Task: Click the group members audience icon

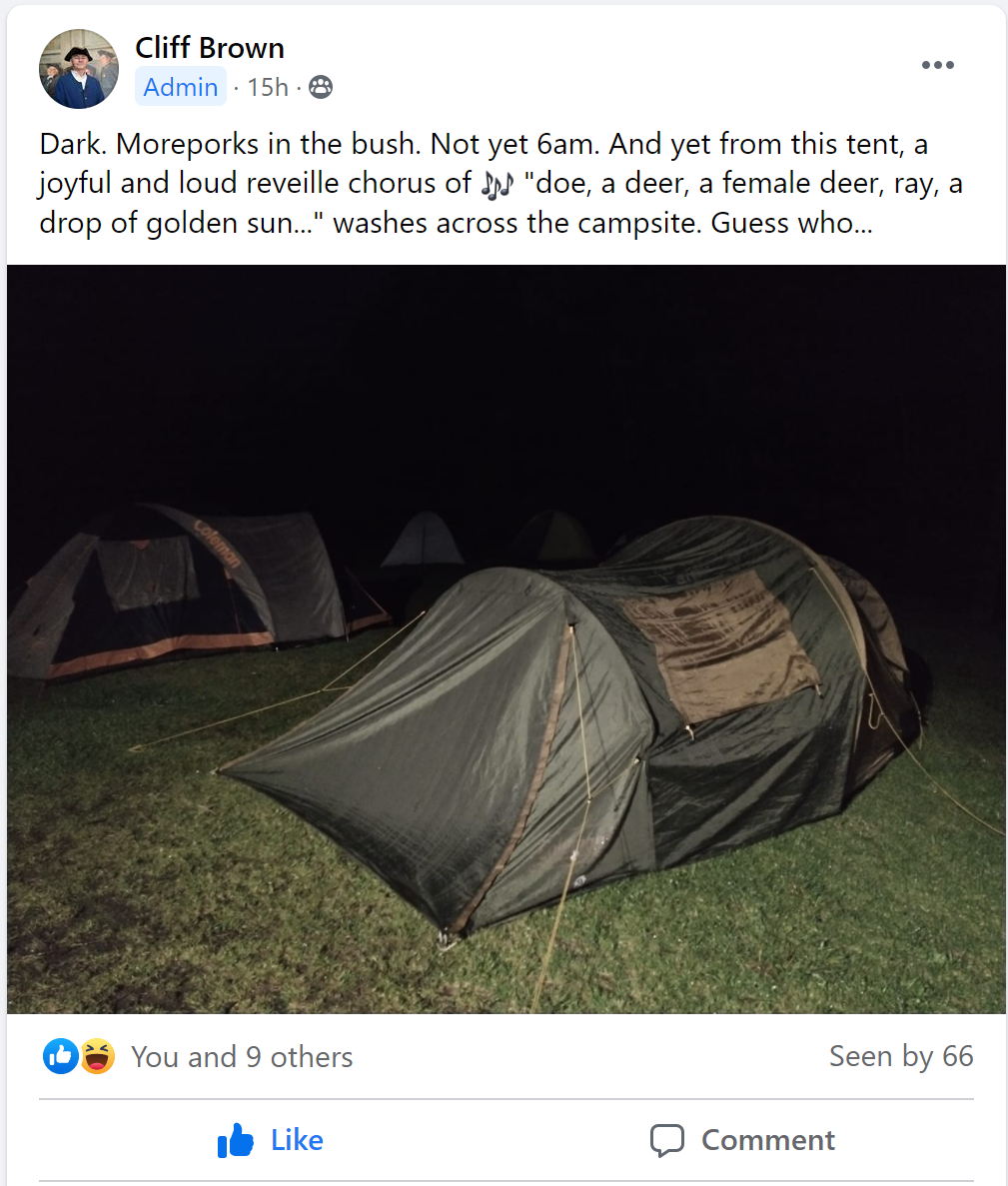Action: pyautogui.click(x=321, y=87)
